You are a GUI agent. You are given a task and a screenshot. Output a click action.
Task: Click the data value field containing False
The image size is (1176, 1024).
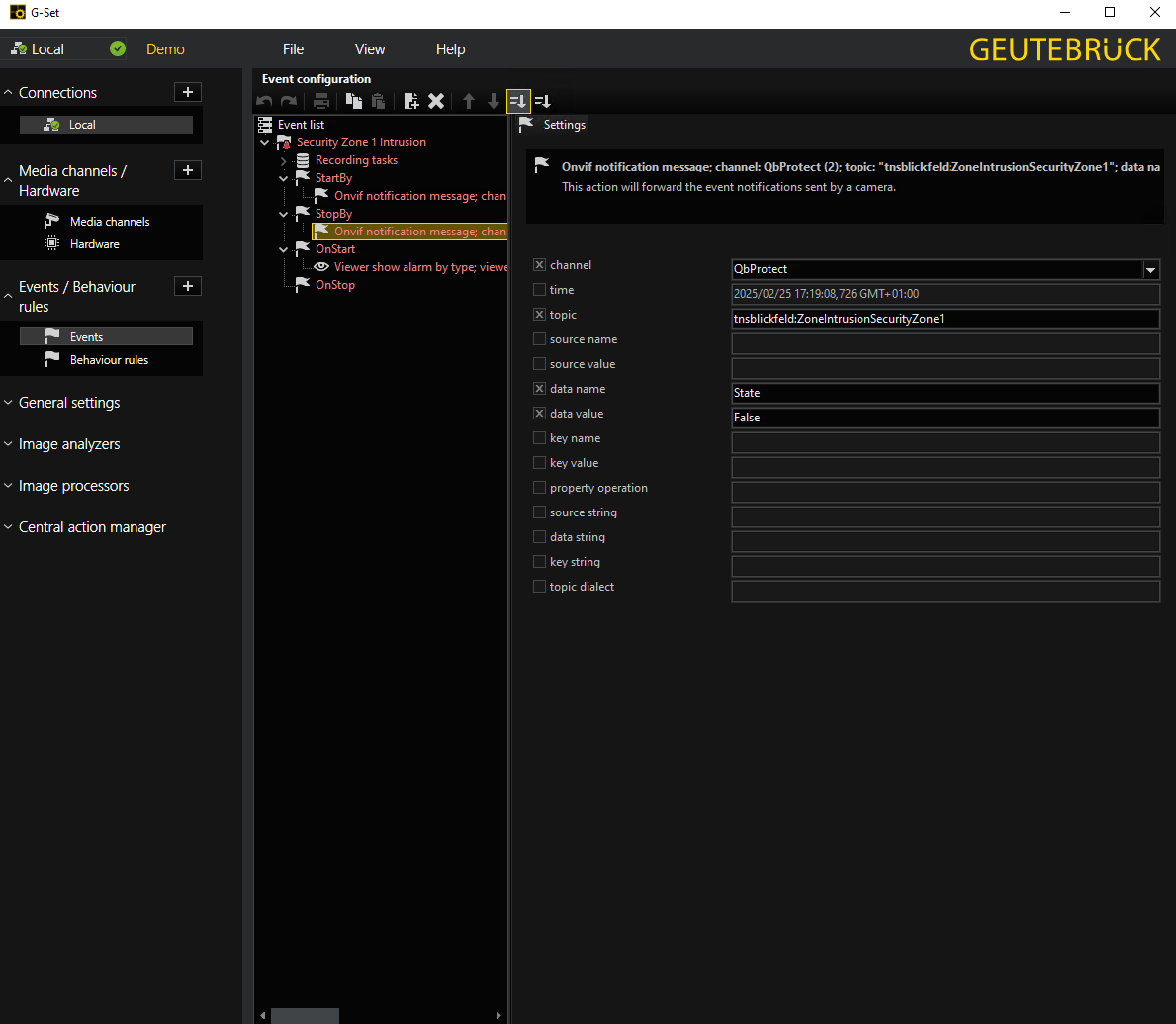point(944,418)
